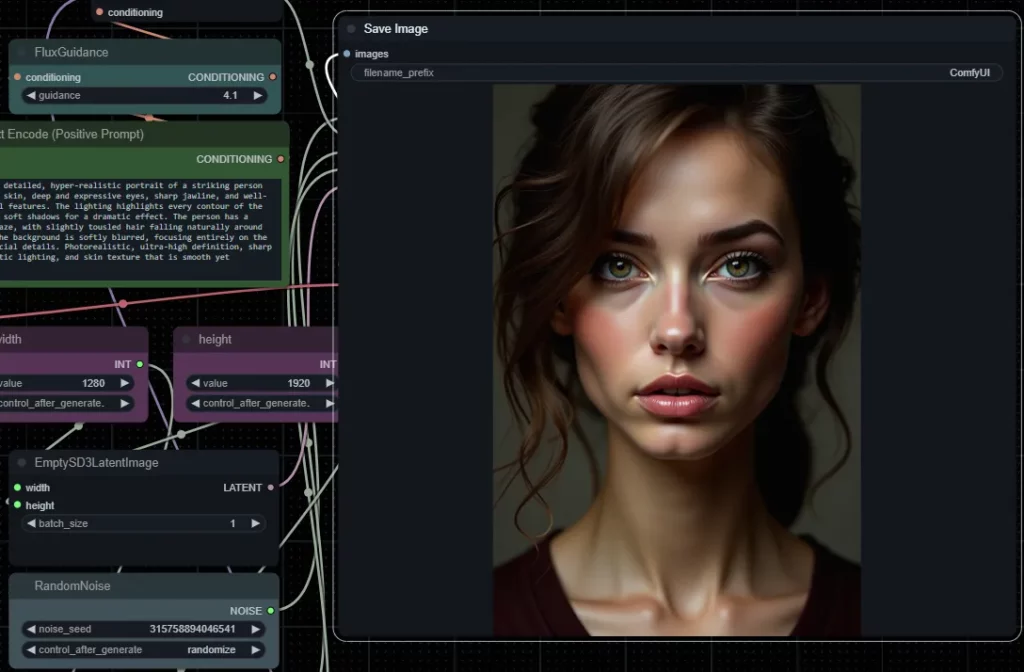Click the CONDITIONING output port on FluxGuidance
This screenshot has width=1024, height=672.
pos(272,77)
